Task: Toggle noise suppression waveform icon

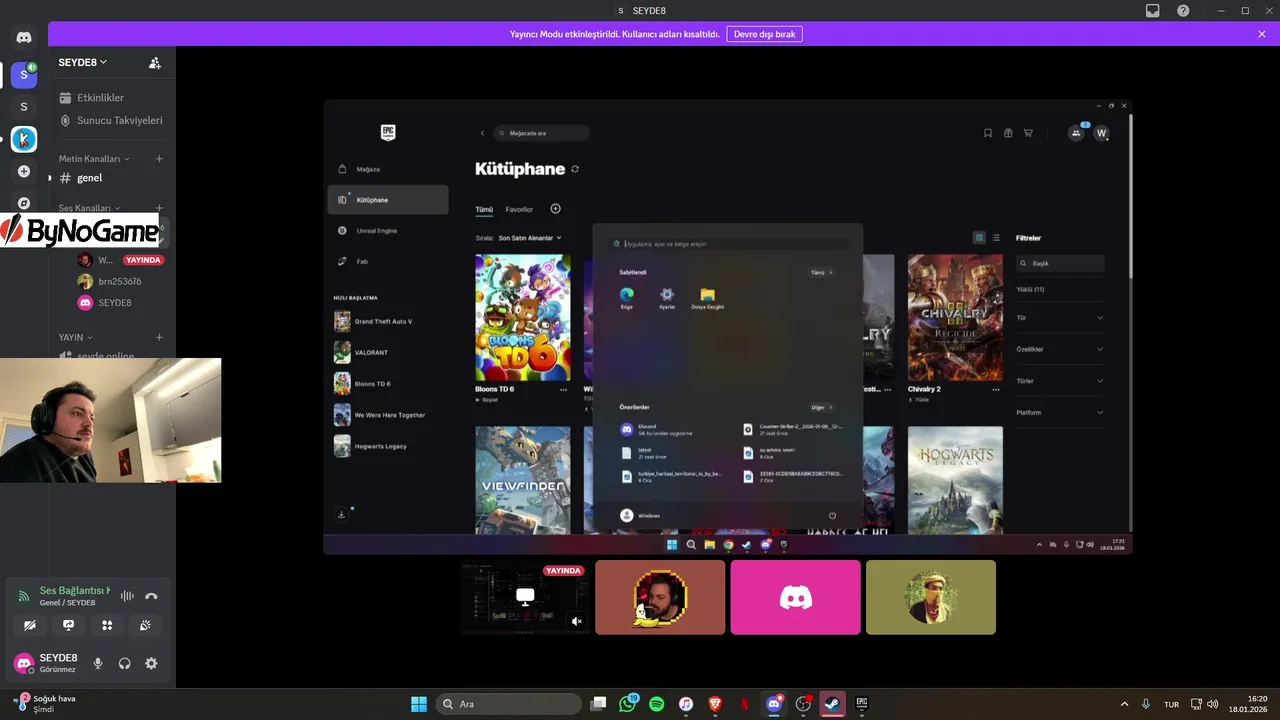Action: (x=127, y=596)
